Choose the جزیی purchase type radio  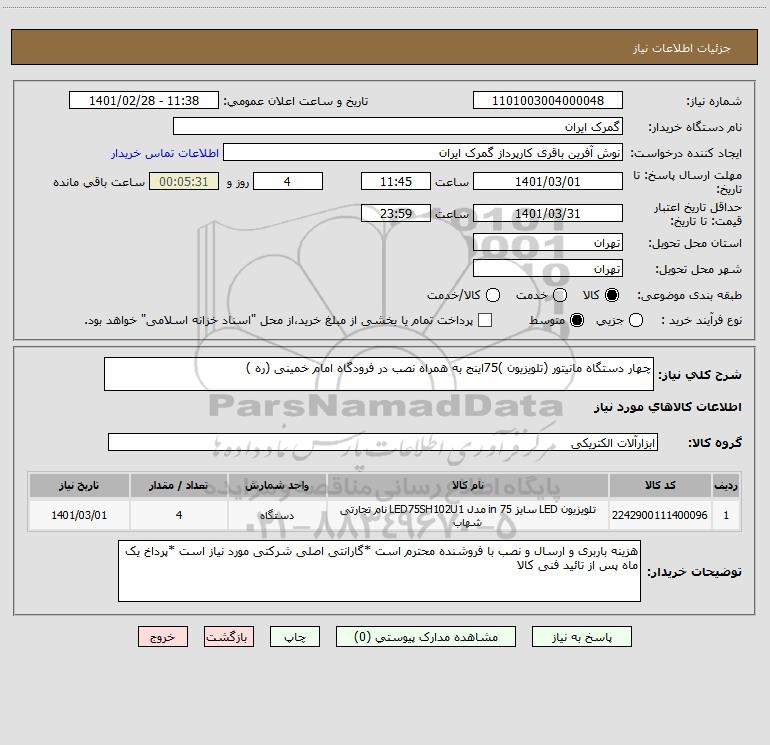(x=635, y=320)
